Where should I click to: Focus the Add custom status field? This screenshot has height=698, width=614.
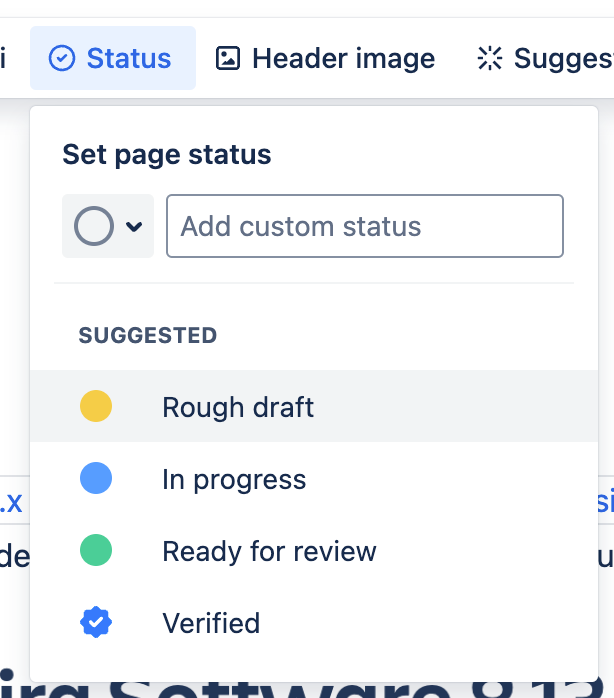(x=364, y=226)
